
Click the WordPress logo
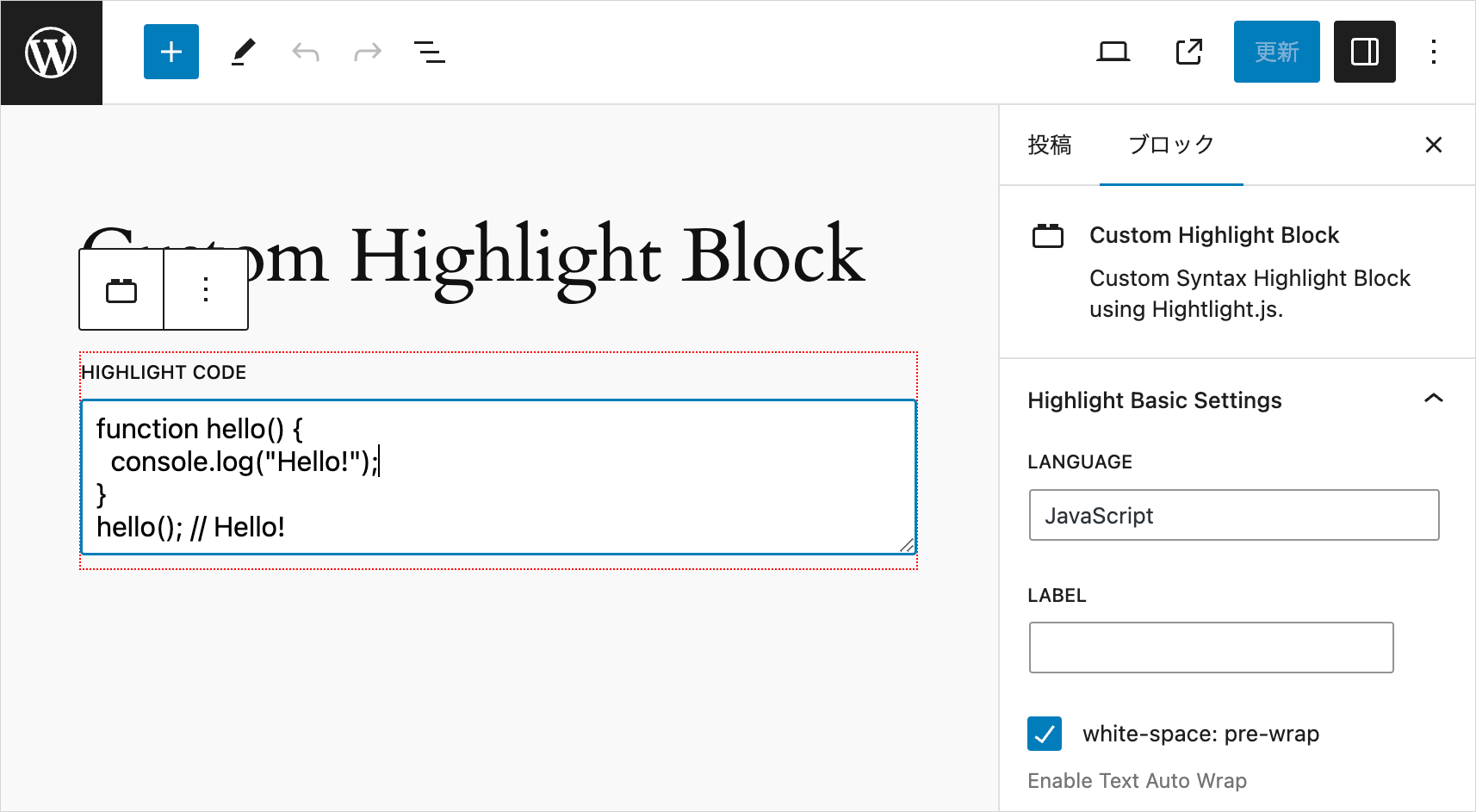point(51,53)
